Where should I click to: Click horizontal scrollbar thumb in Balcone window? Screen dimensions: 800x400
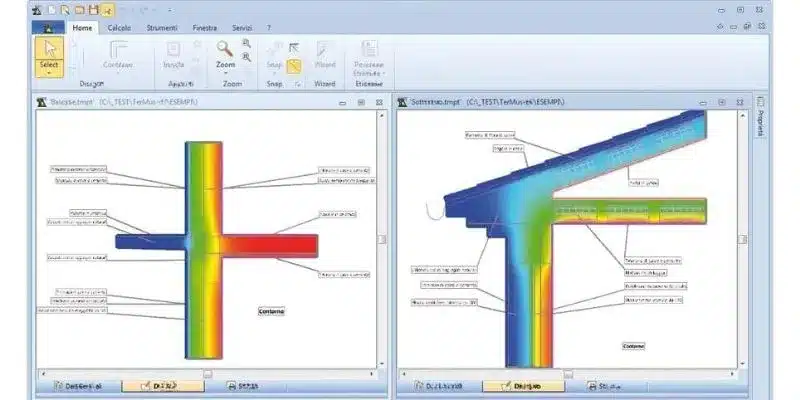coord(208,373)
